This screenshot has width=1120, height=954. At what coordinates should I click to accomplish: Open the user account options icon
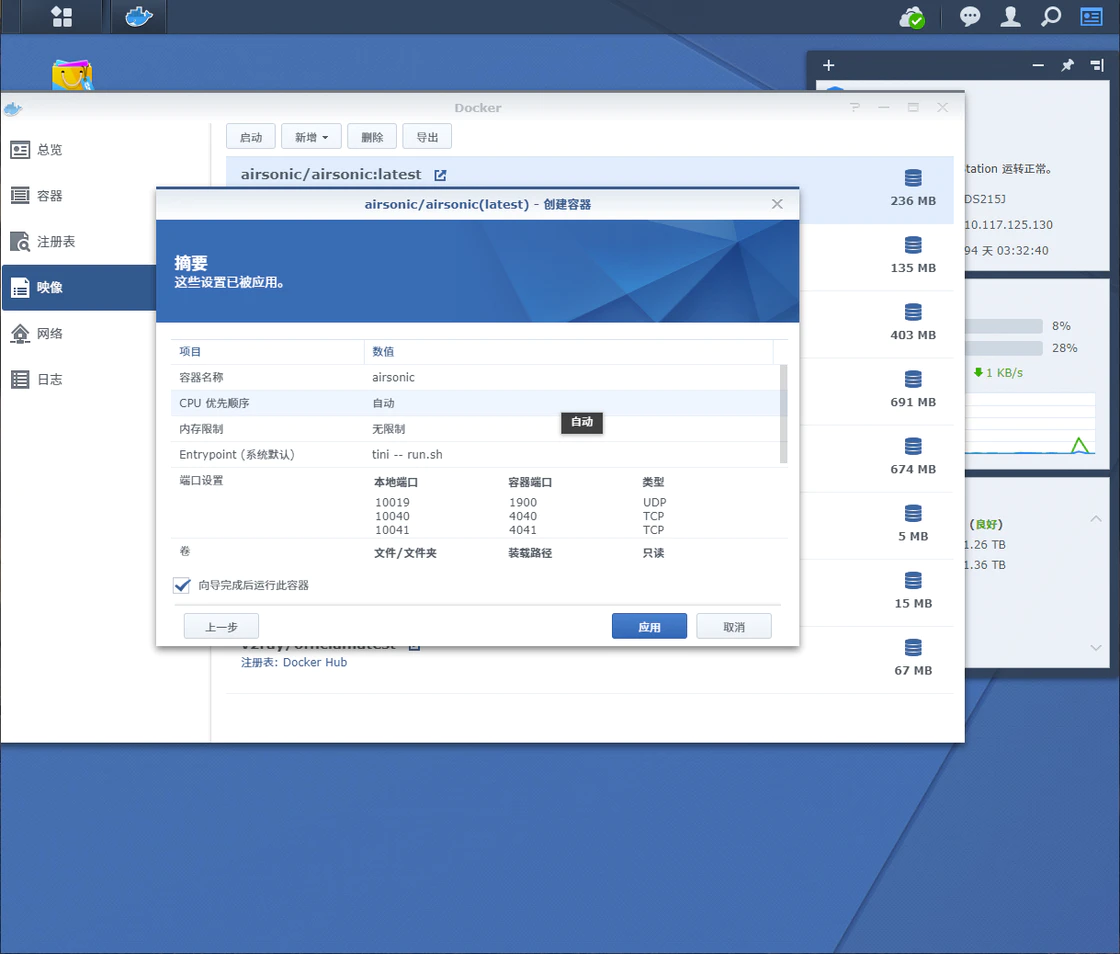pyautogui.click(x=1011, y=17)
